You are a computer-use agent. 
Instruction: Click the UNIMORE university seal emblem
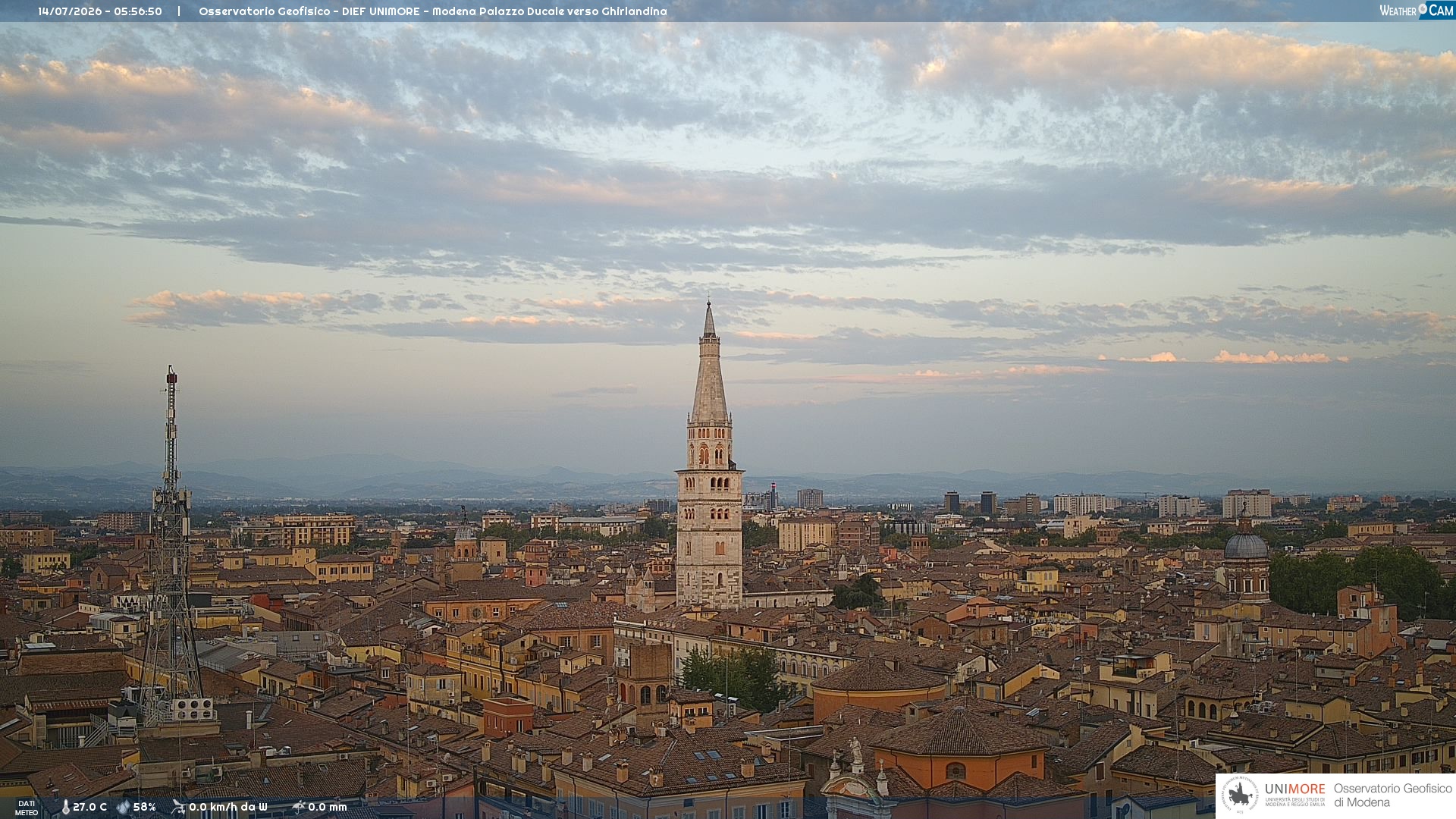point(1240,795)
